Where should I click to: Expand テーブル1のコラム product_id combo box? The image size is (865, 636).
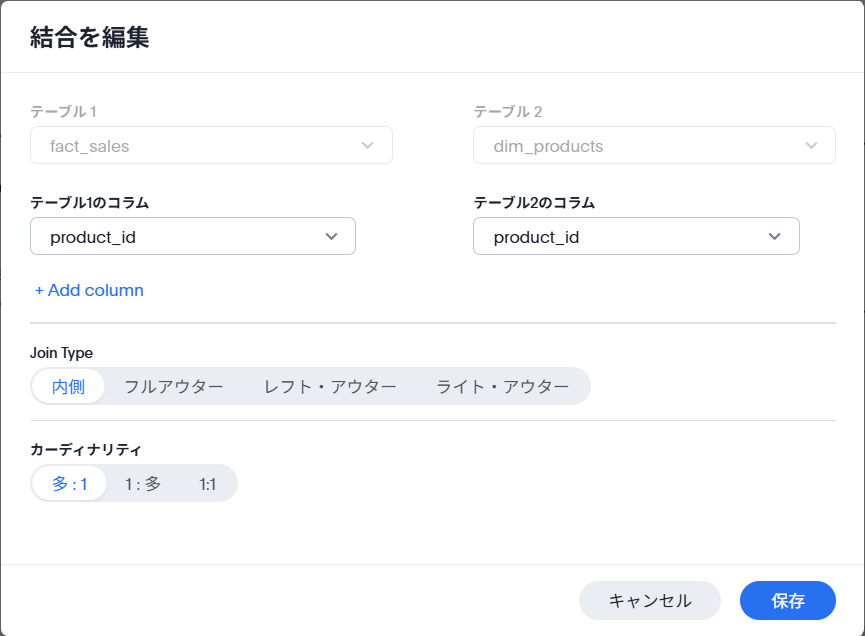pyautogui.click(x=193, y=236)
